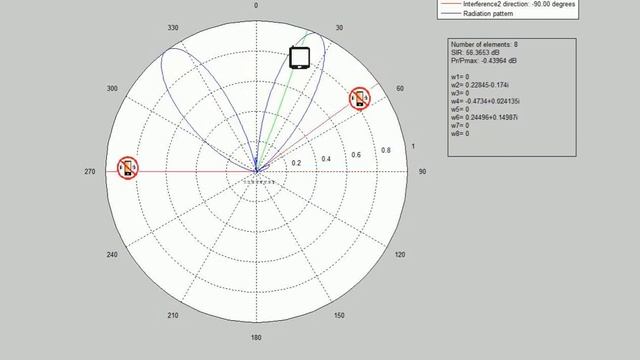Click the radial scale label 1
Image resolution: width=640 pixels, height=360 pixels.
pyautogui.click(x=413, y=146)
